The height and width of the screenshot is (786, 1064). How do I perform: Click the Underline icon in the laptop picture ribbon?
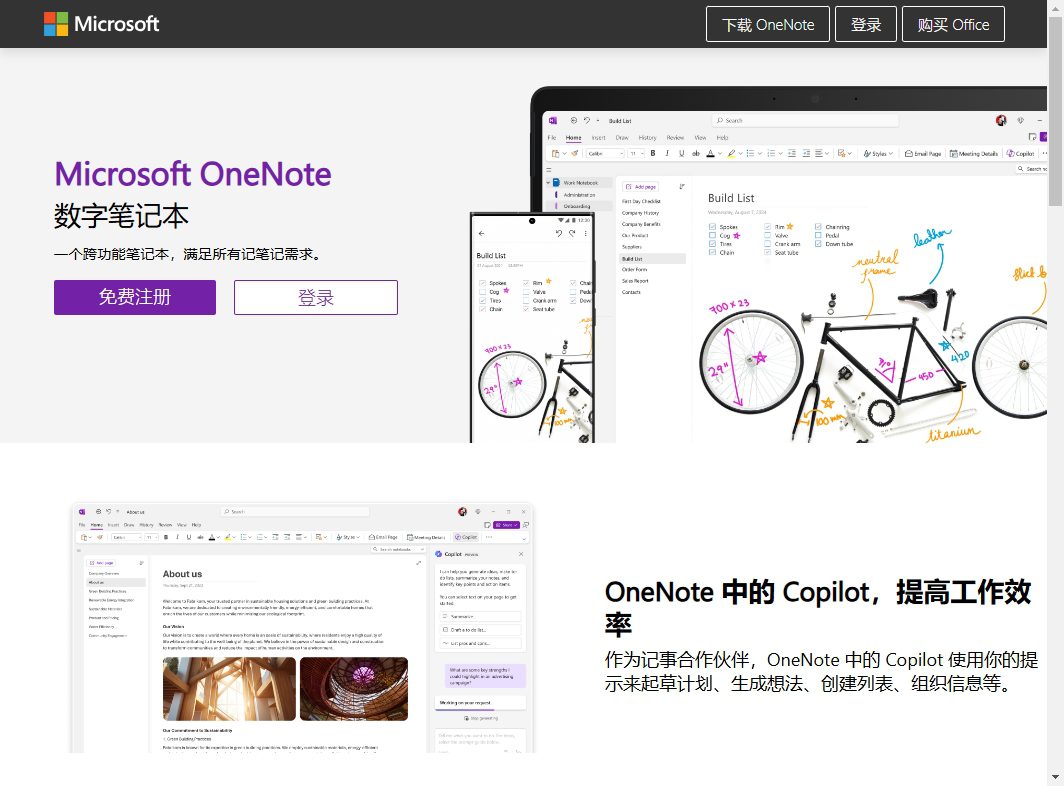pyautogui.click(x=681, y=153)
